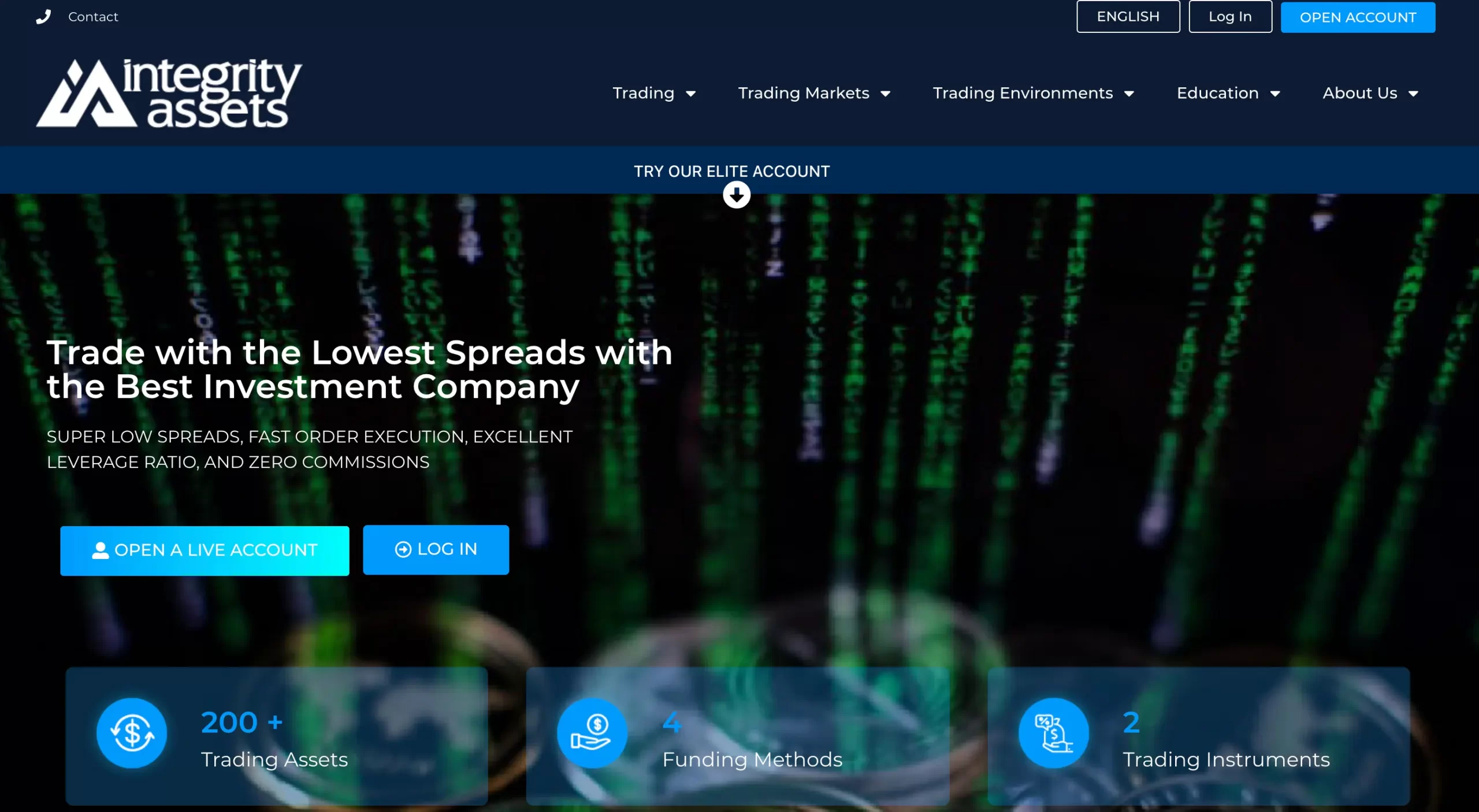Click the 200+ Trading Assets card
The height and width of the screenshot is (812, 1479).
pyautogui.click(x=277, y=736)
